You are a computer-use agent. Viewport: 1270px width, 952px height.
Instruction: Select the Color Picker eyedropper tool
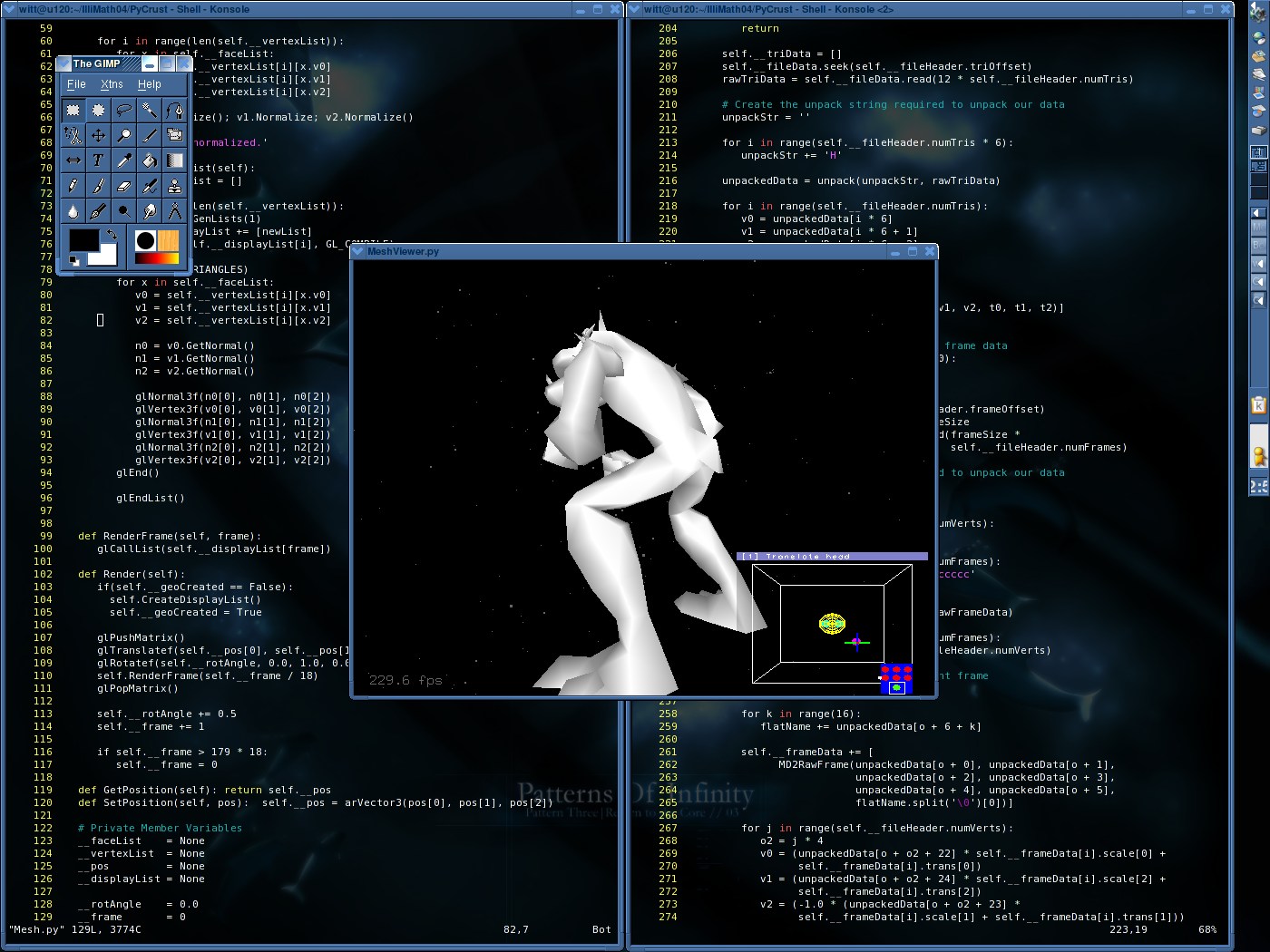pyautogui.click(x=124, y=160)
